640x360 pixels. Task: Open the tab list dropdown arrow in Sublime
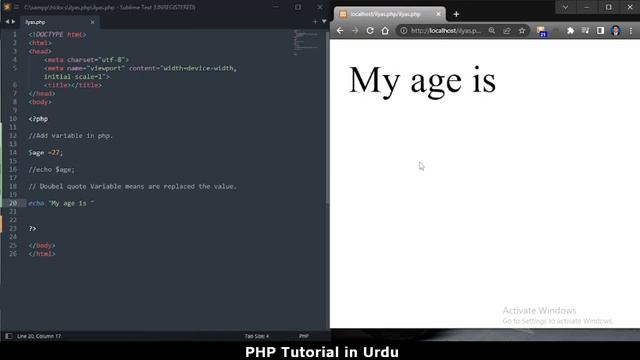tap(324, 21)
